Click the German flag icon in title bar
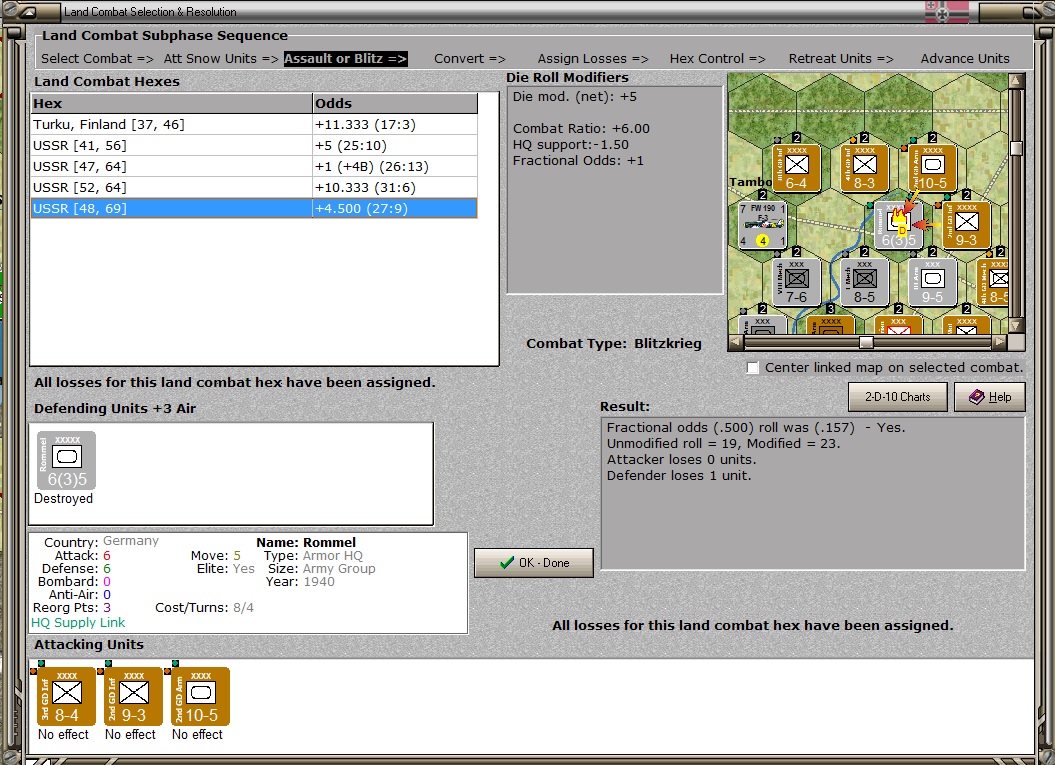The width and height of the screenshot is (1055, 765). click(x=948, y=12)
